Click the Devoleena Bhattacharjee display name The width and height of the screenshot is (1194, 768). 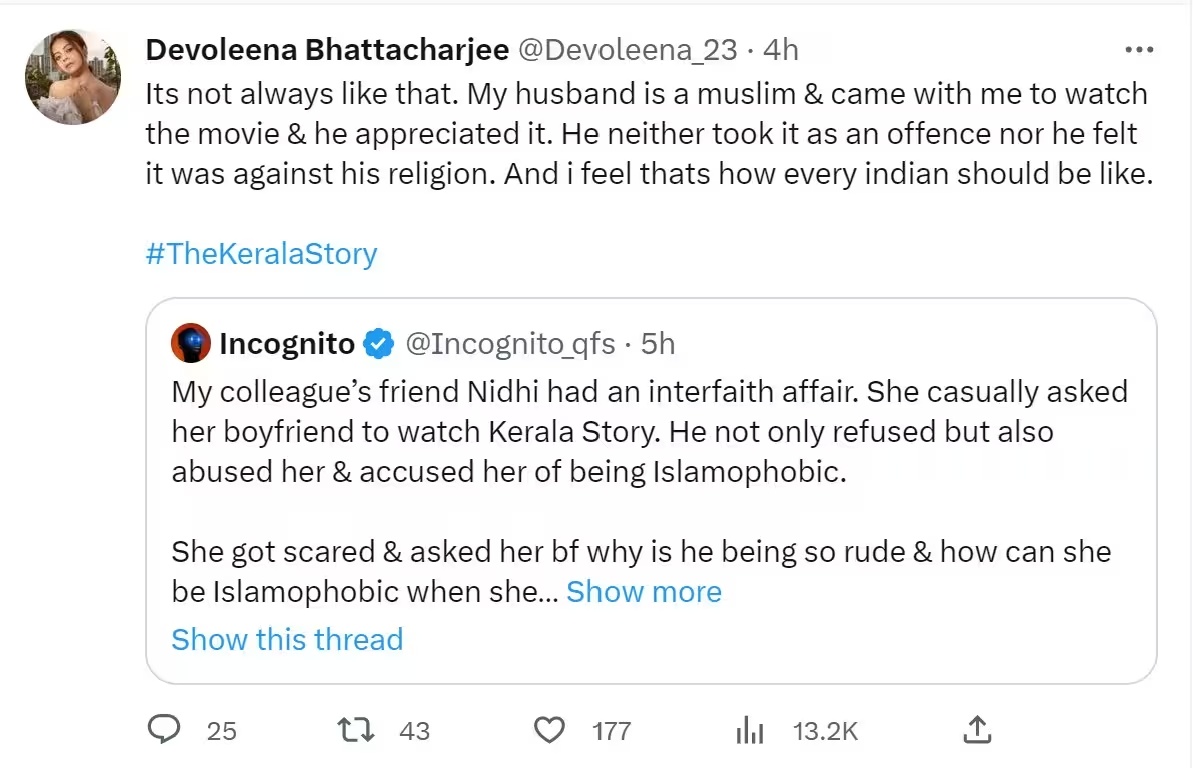pos(328,49)
